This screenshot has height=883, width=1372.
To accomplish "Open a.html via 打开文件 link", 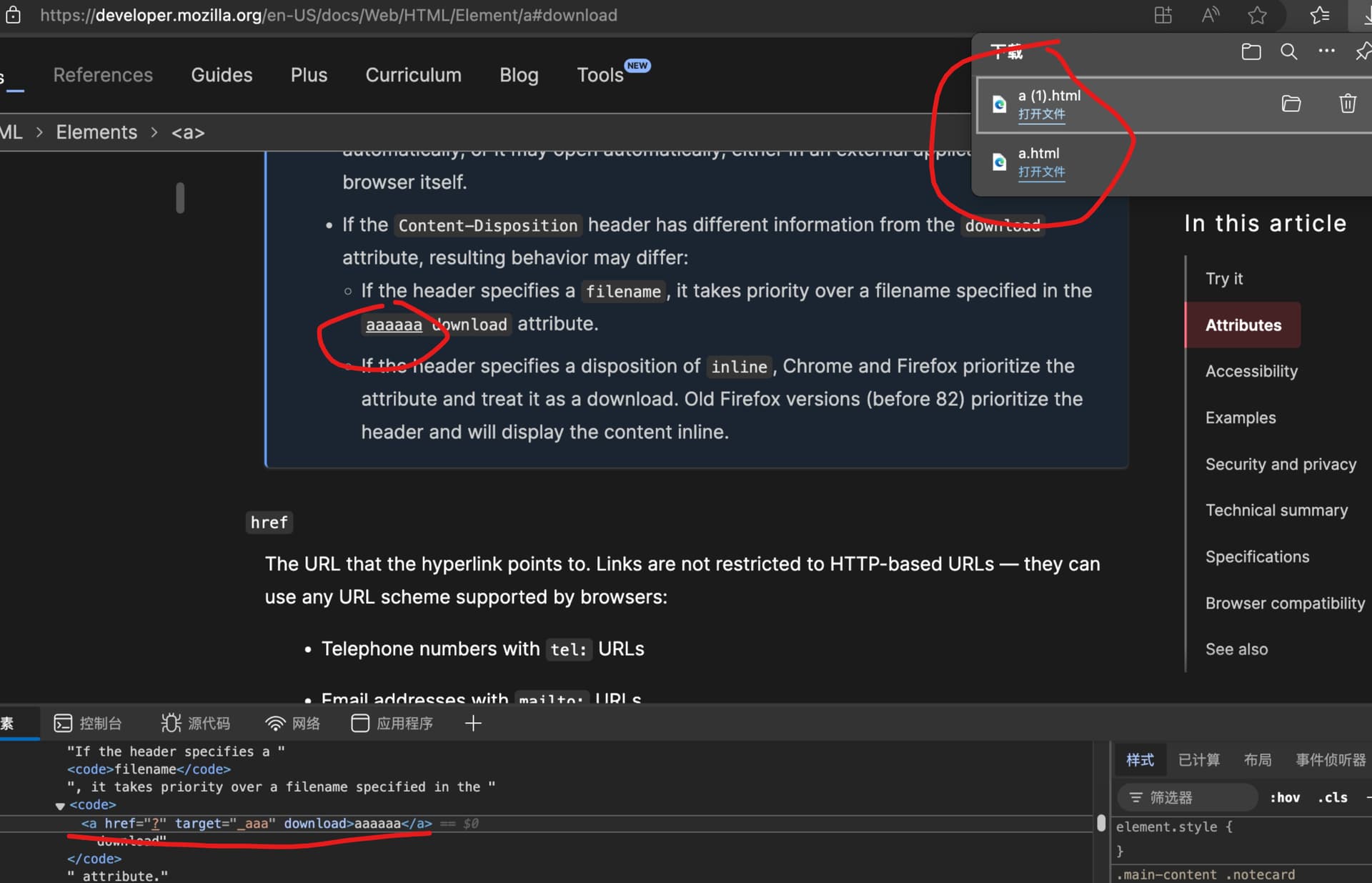I will (x=1041, y=172).
